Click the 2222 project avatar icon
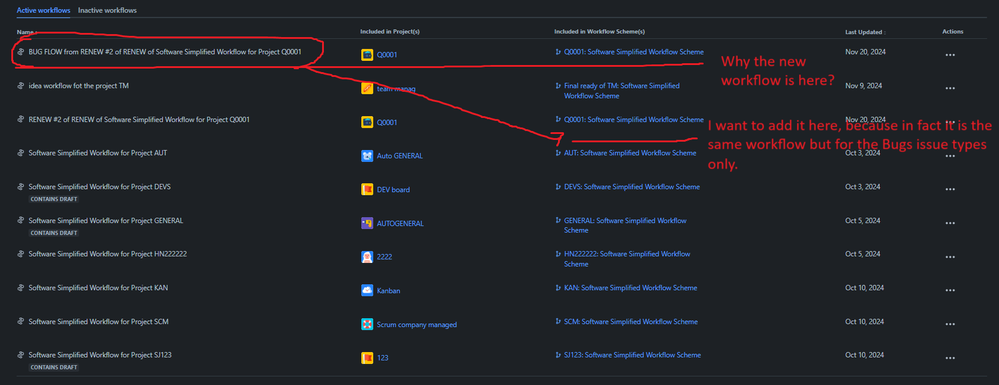Screen dimensions: 999x385 point(366,257)
